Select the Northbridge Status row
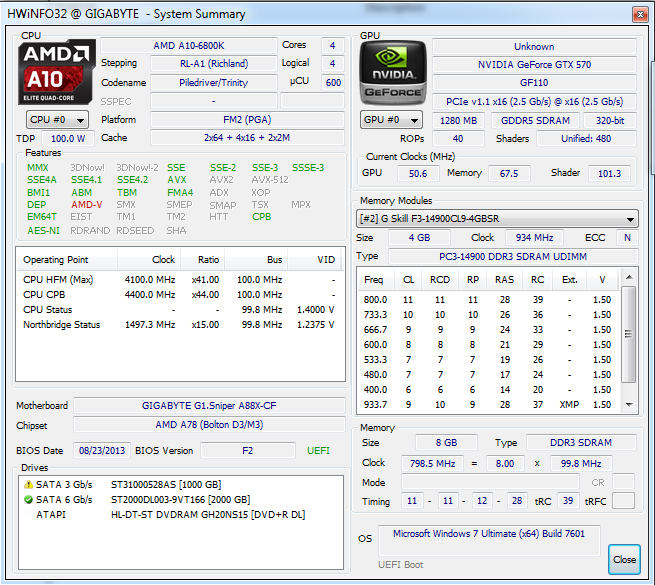 (180, 325)
